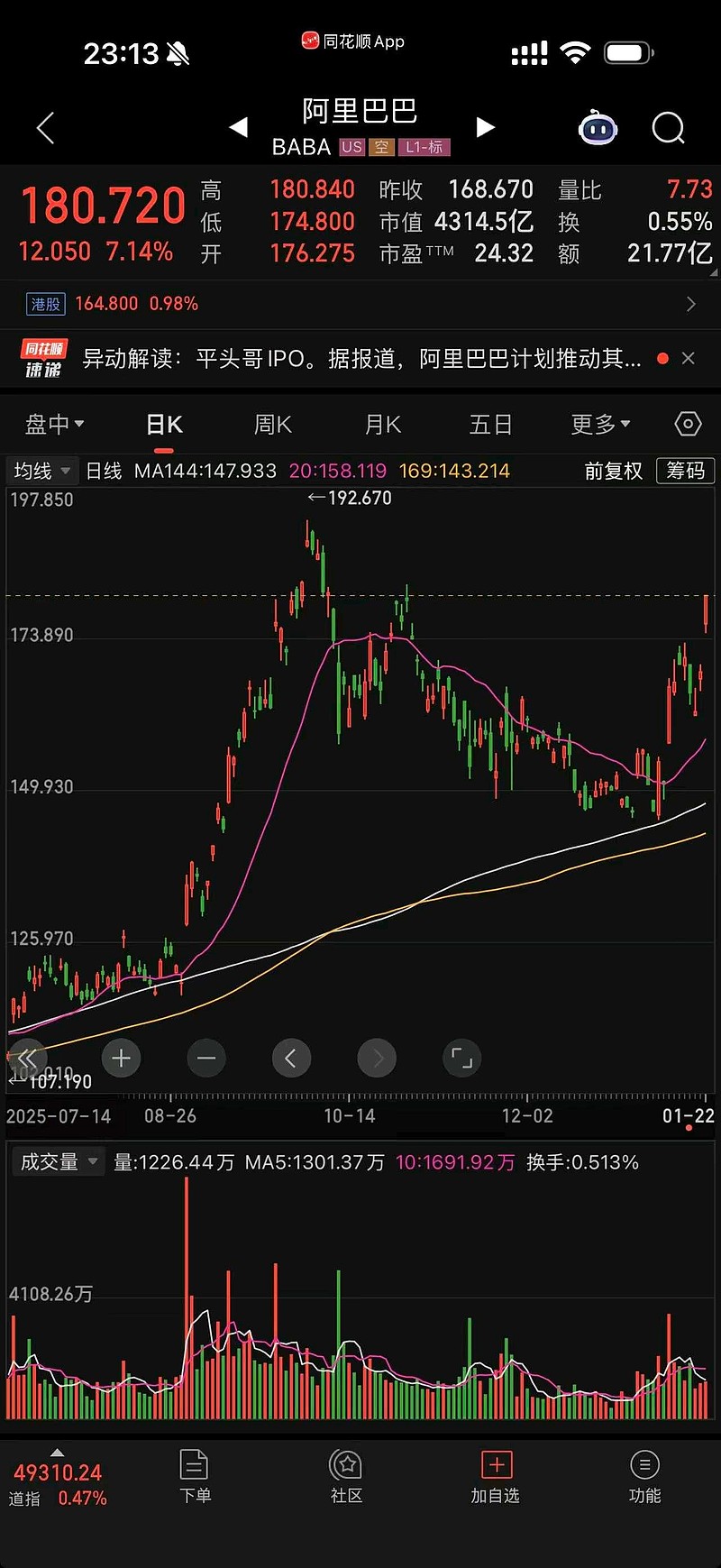Tap 量:1226.44万 volume label
The width and height of the screenshot is (721, 1568).
click(x=174, y=1162)
